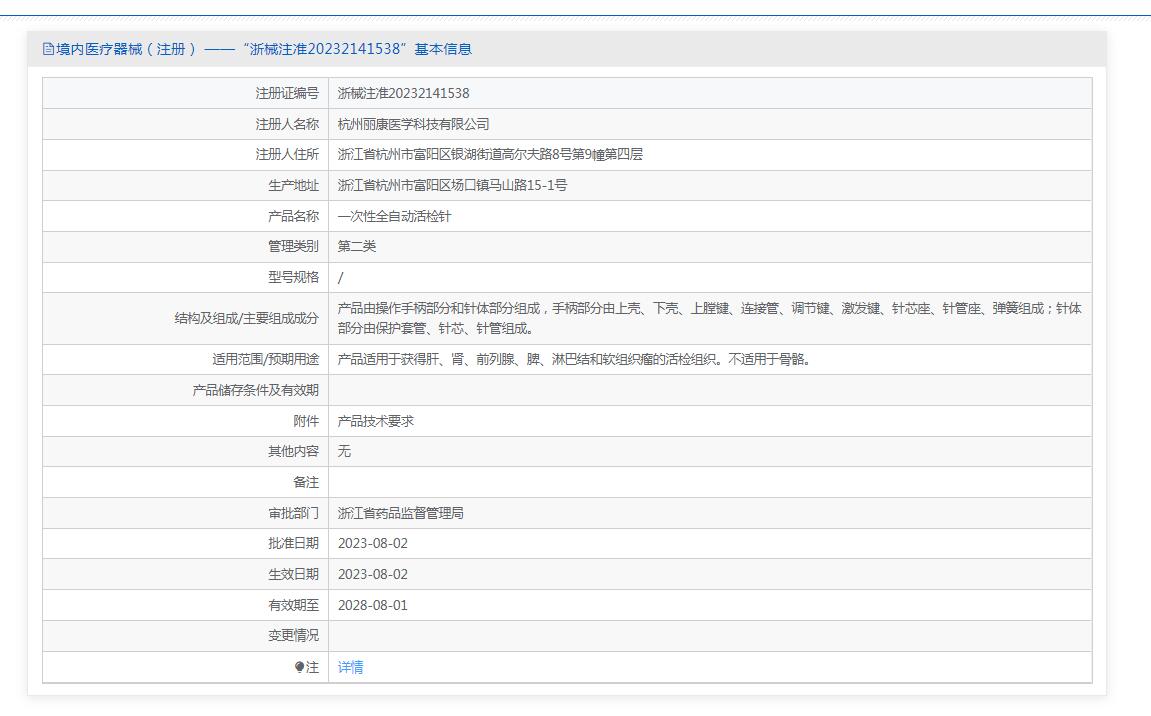Image resolution: width=1151 pixels, height=716 pixels.
Task: Click the 审批部门 label
Action: [x=294, y=513]
